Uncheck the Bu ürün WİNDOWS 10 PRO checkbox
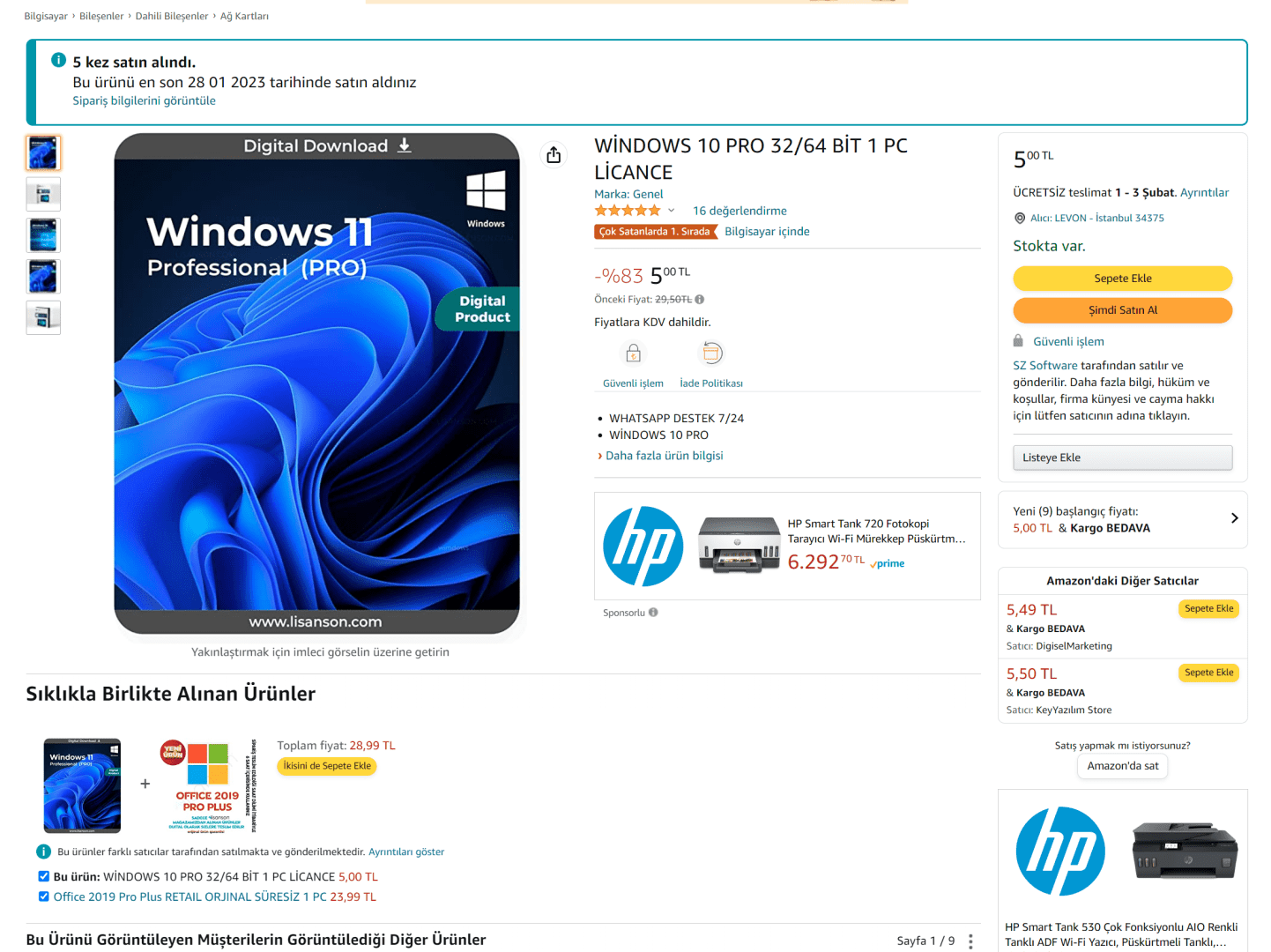 pyautogui.click(x=44, y=876)
